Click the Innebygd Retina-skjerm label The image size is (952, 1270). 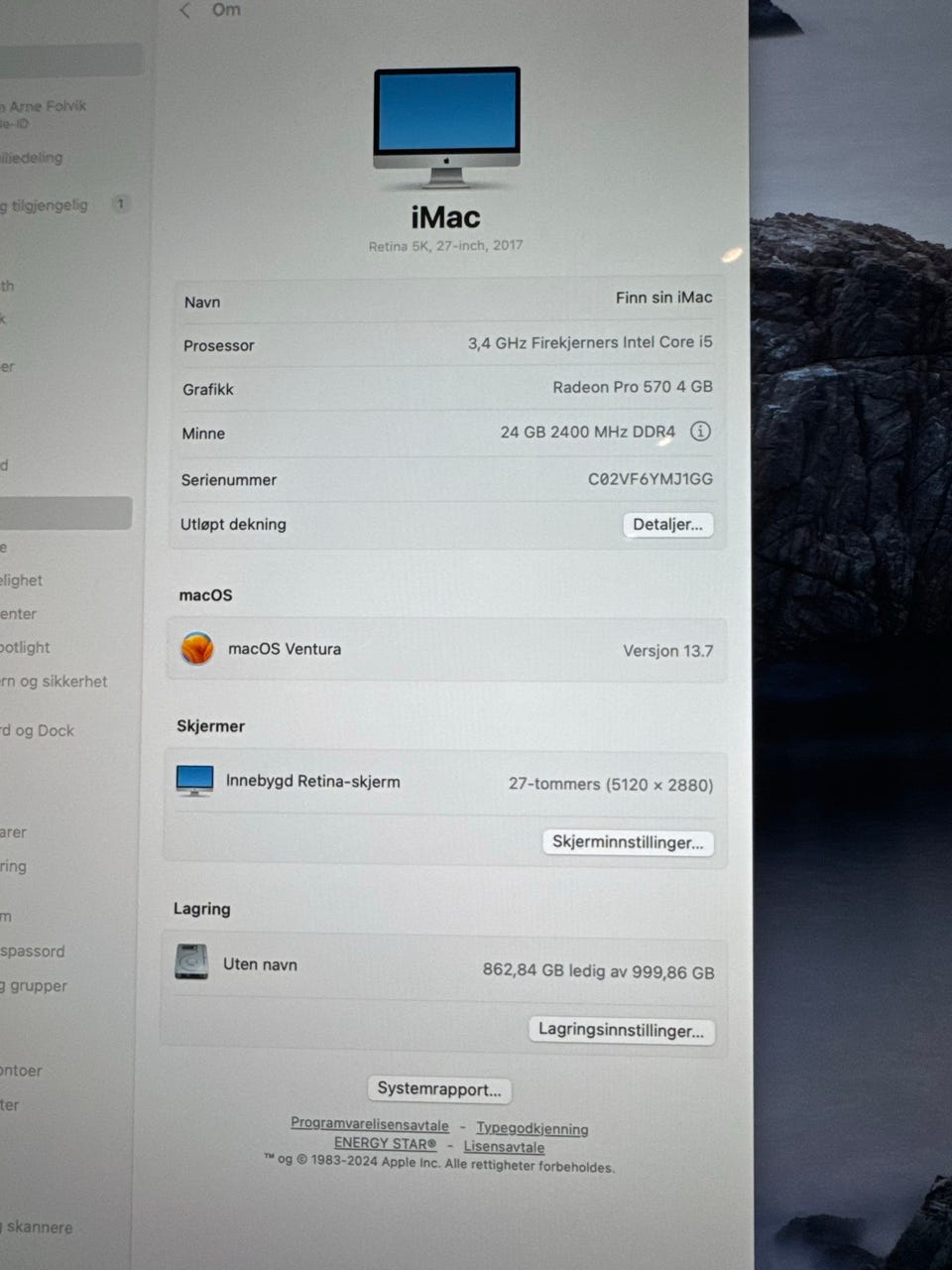(312, 781)
